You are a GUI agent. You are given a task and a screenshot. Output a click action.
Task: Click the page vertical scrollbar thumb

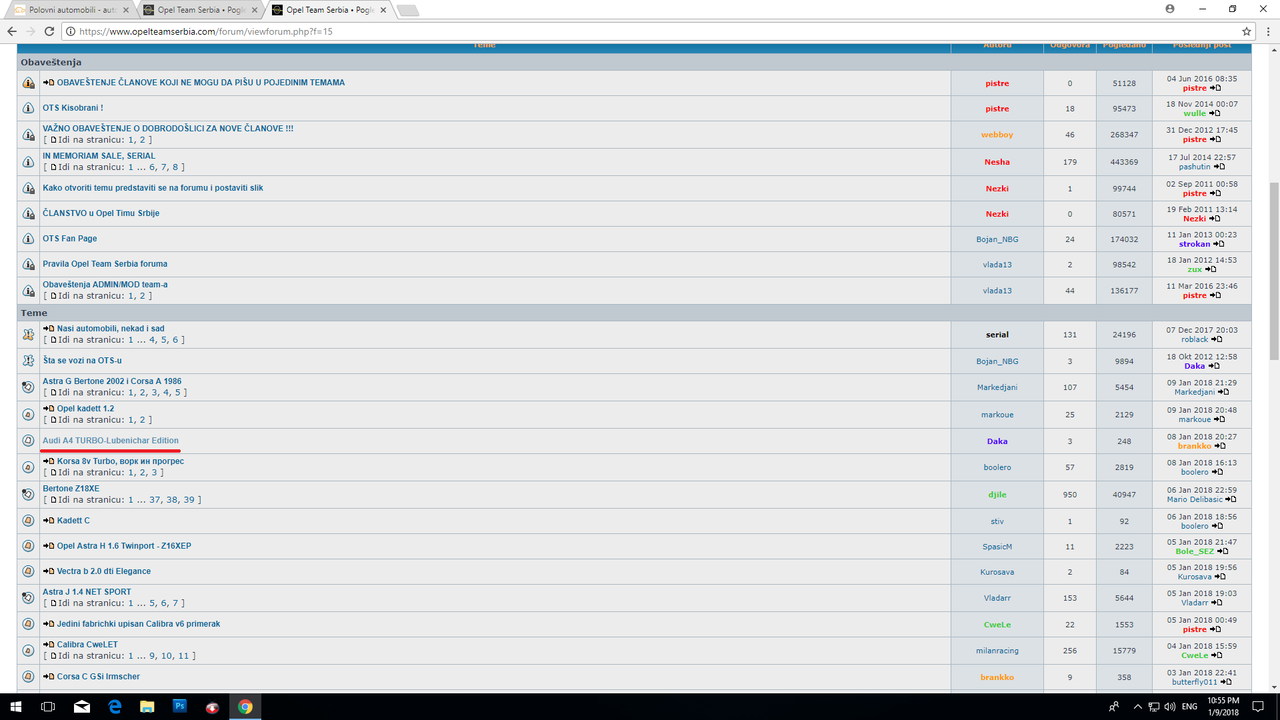[x=1273, y=270]
